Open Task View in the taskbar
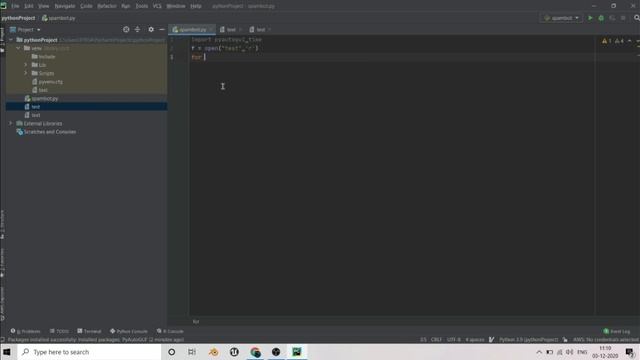This screenshot has width=640, height=360. tap(192, 352)
